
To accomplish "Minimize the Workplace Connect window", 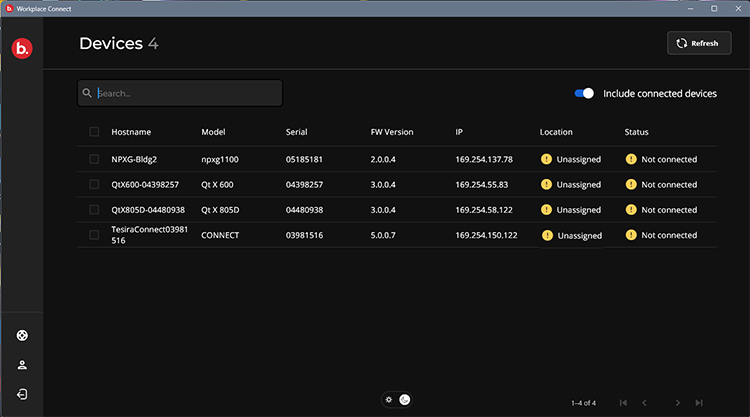I will point(690,9).
